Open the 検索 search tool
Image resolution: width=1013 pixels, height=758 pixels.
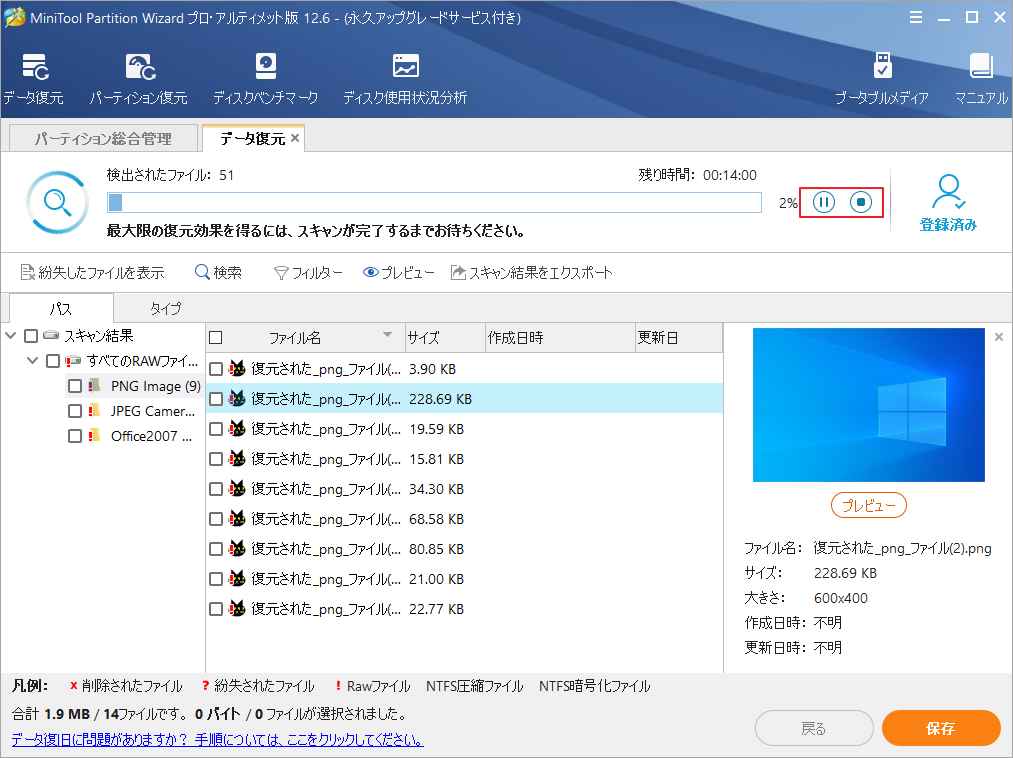(218, 273)
